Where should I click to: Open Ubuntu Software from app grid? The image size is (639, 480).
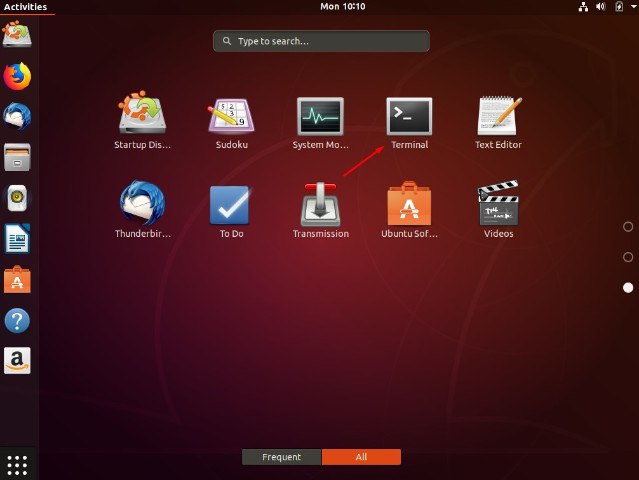pyautogui.click(x=409, y=210)
